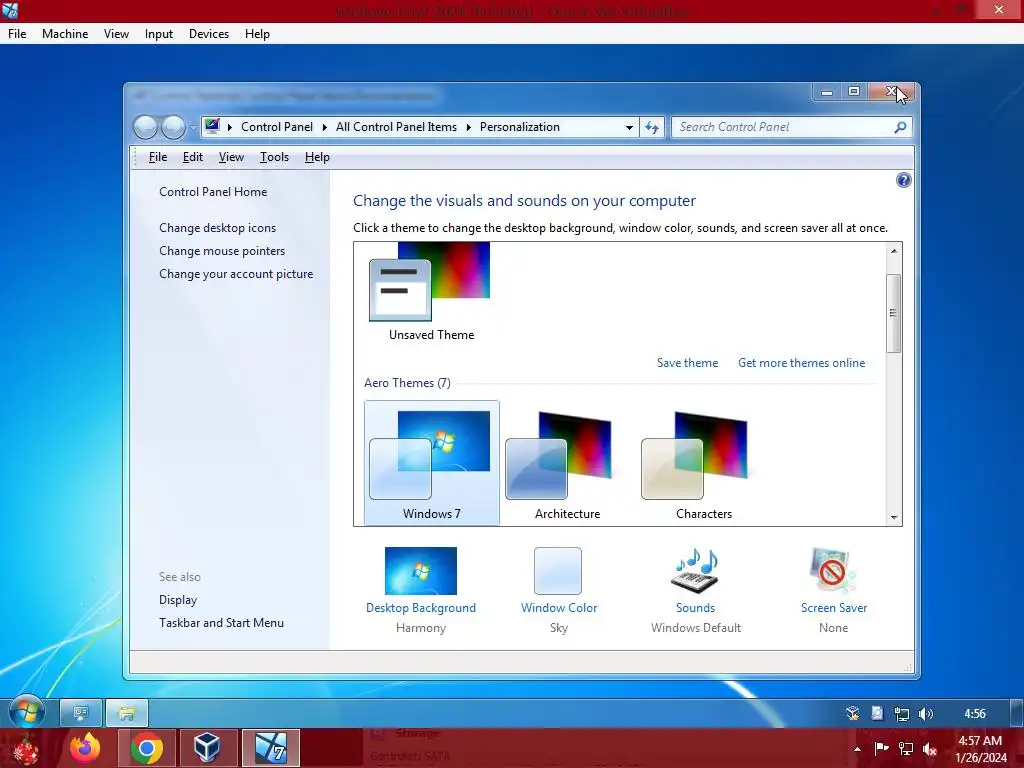Open Windows Explorer from guest taskbar

point(127,712)
